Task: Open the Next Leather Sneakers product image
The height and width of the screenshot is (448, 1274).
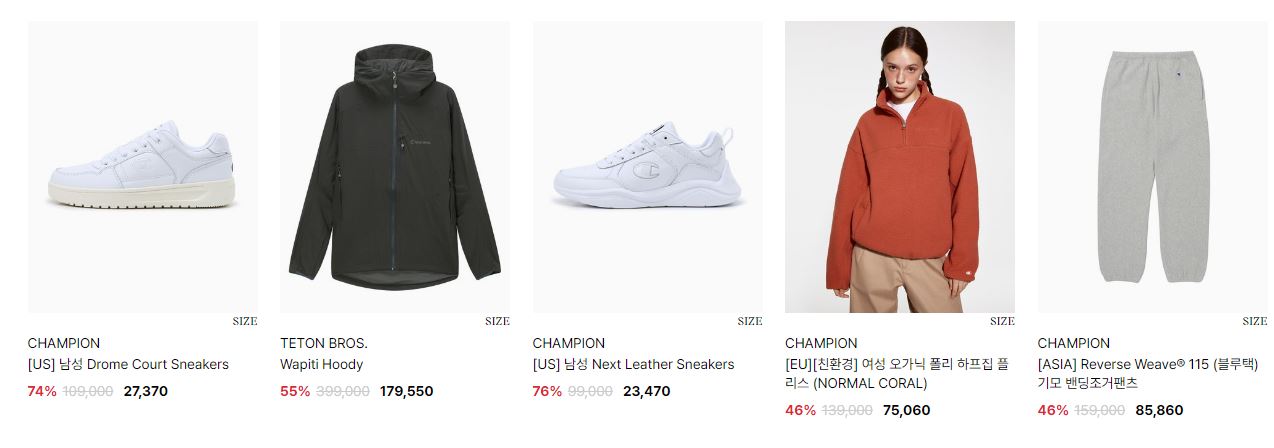Action: point(647,167)
